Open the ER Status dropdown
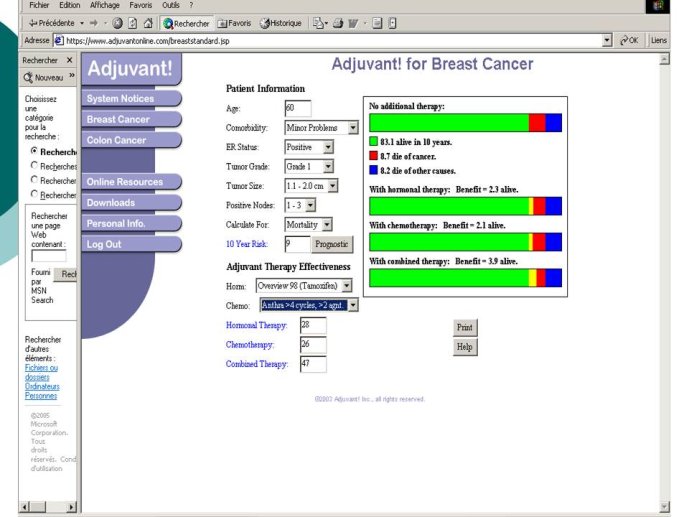The width and height of the screenshot is (689, 517). [309, 147]
